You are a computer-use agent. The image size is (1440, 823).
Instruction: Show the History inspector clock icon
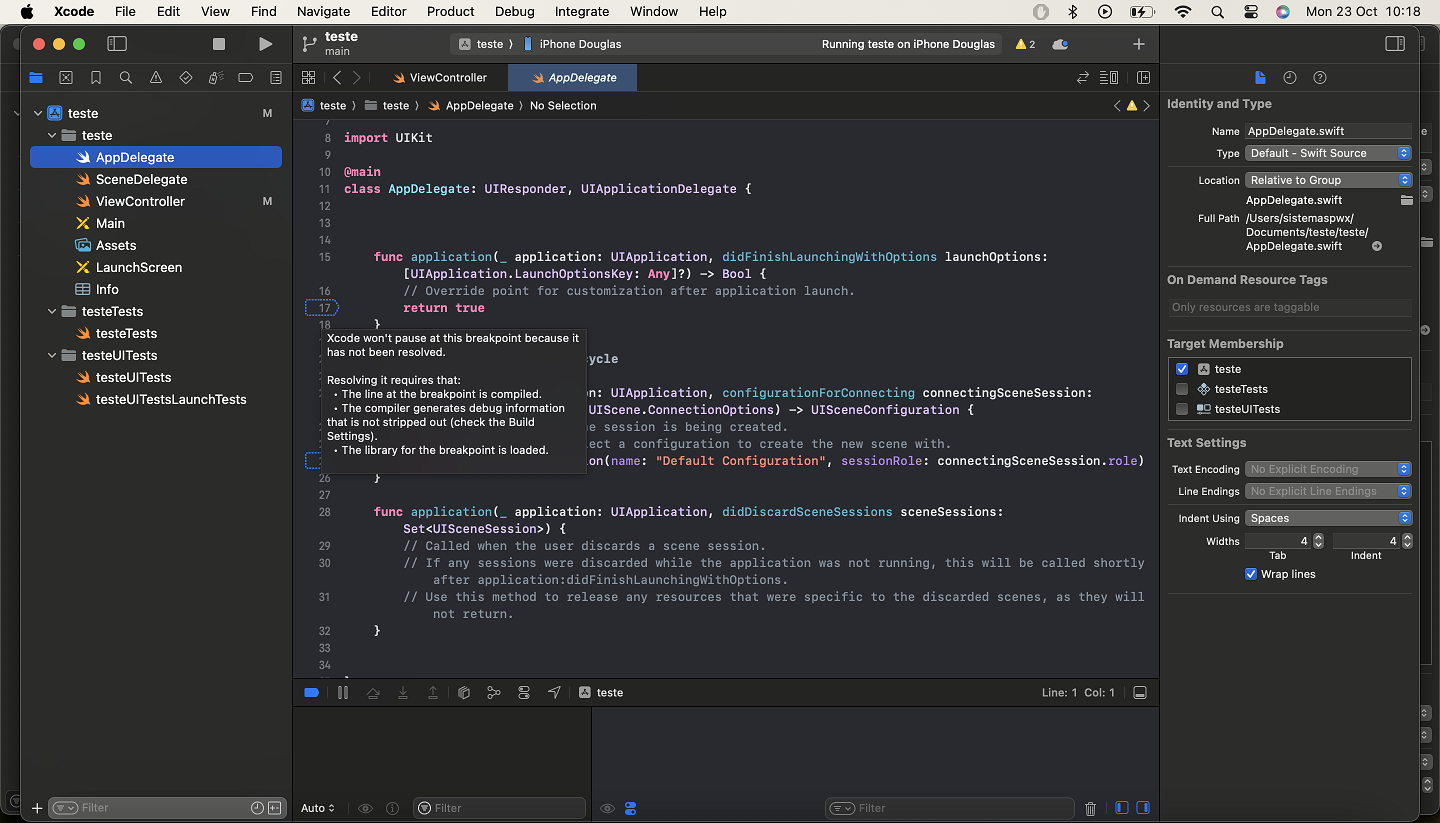coord(1290,78)
